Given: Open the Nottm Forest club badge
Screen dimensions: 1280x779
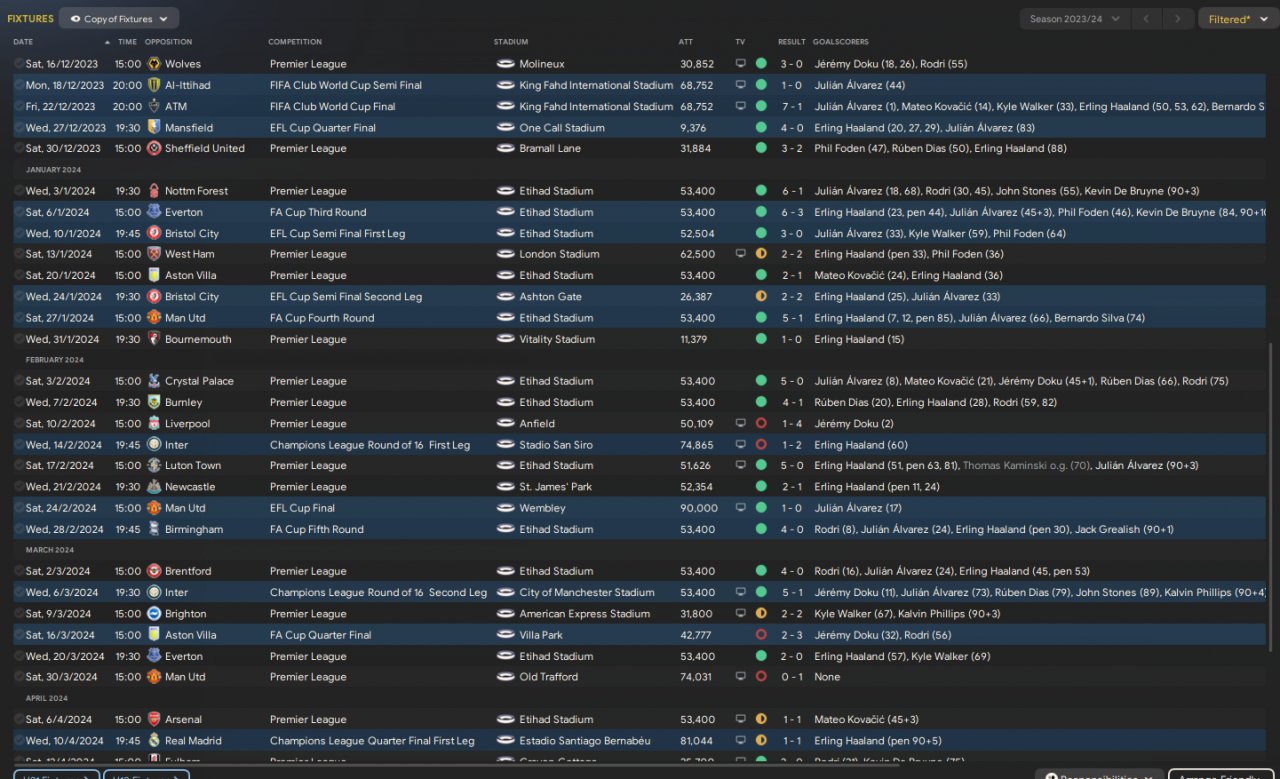Looking at the screenshot, I should (x=154, y=191).
